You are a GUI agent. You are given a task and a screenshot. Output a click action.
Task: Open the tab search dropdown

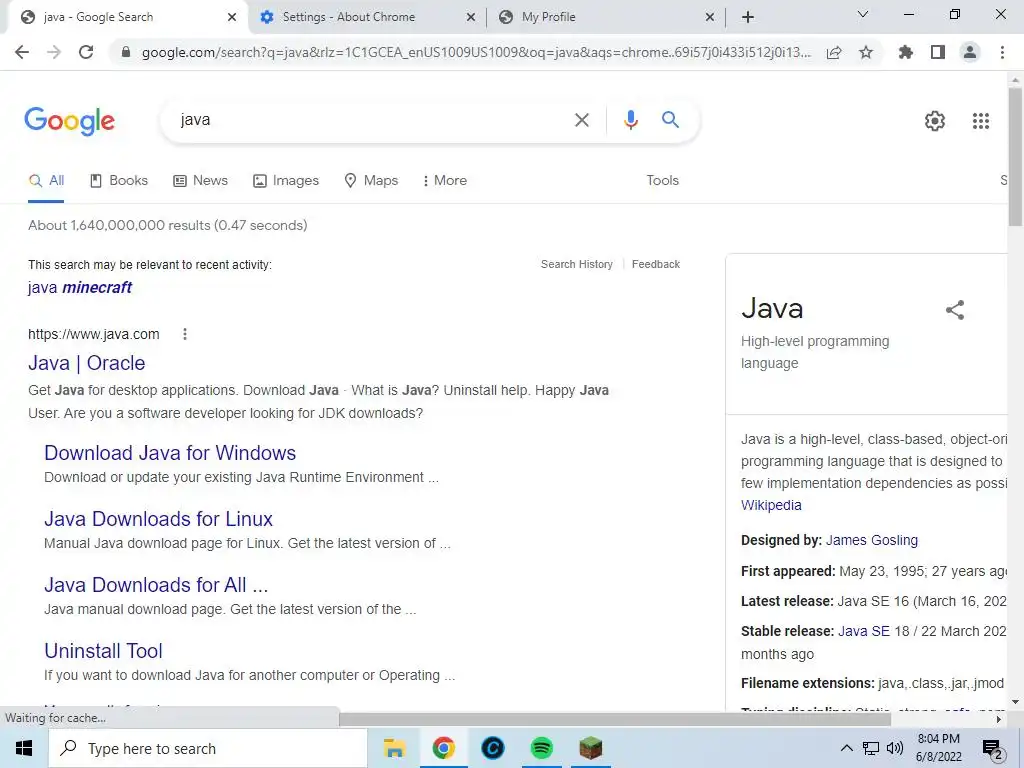click(x=862, y=14)
